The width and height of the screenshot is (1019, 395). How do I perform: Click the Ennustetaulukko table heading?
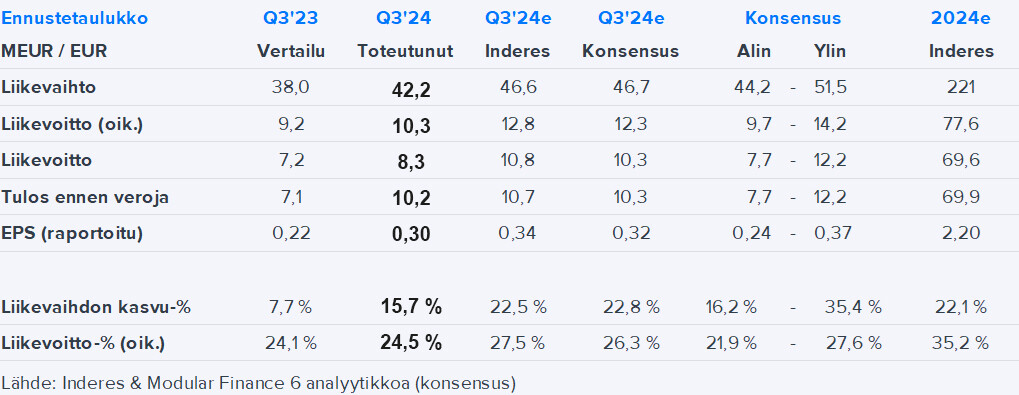tap(75, 18)
